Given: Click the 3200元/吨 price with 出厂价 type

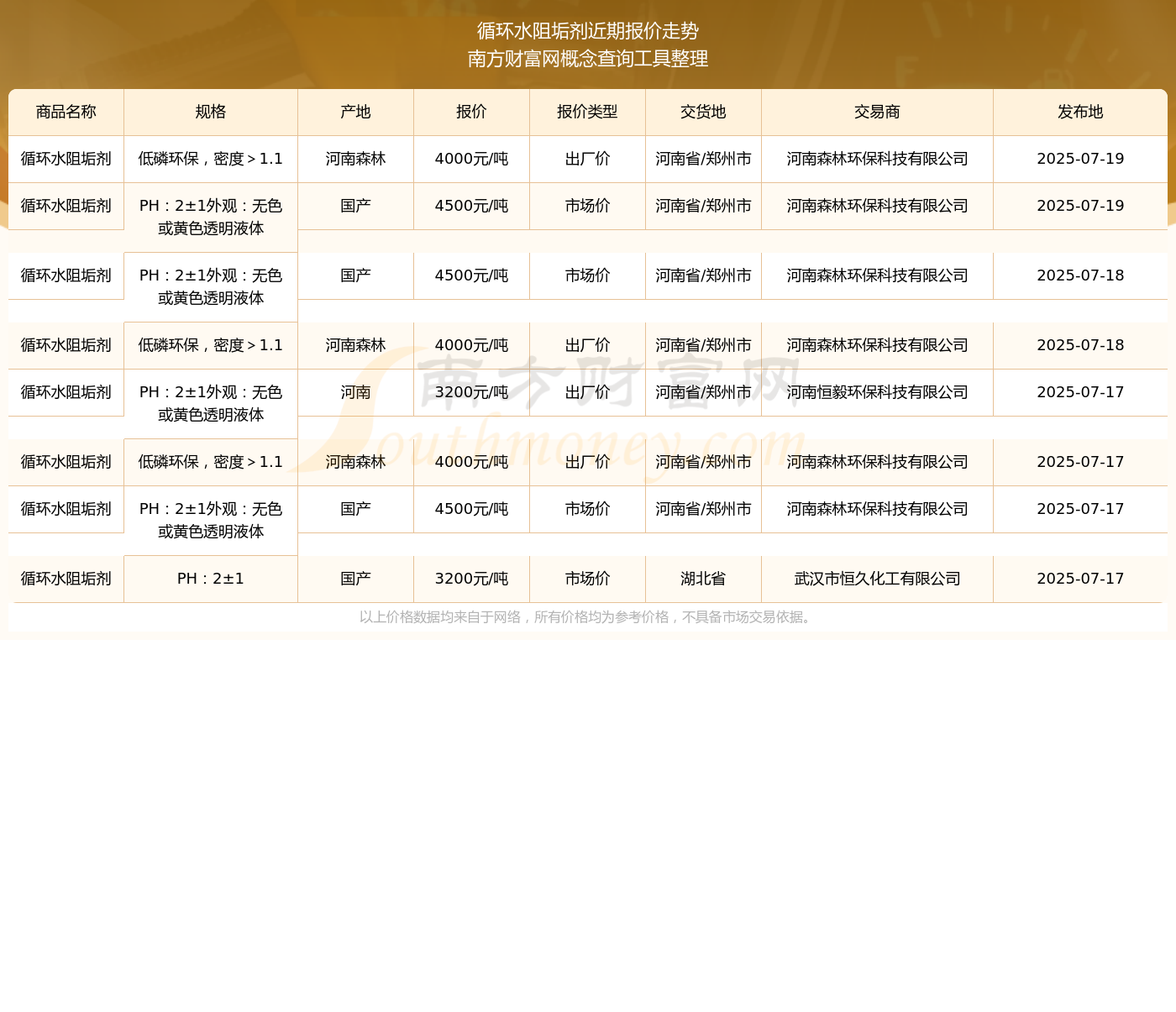Looking at the screenshot, I should pyautogui.click(x=472, y=392).
